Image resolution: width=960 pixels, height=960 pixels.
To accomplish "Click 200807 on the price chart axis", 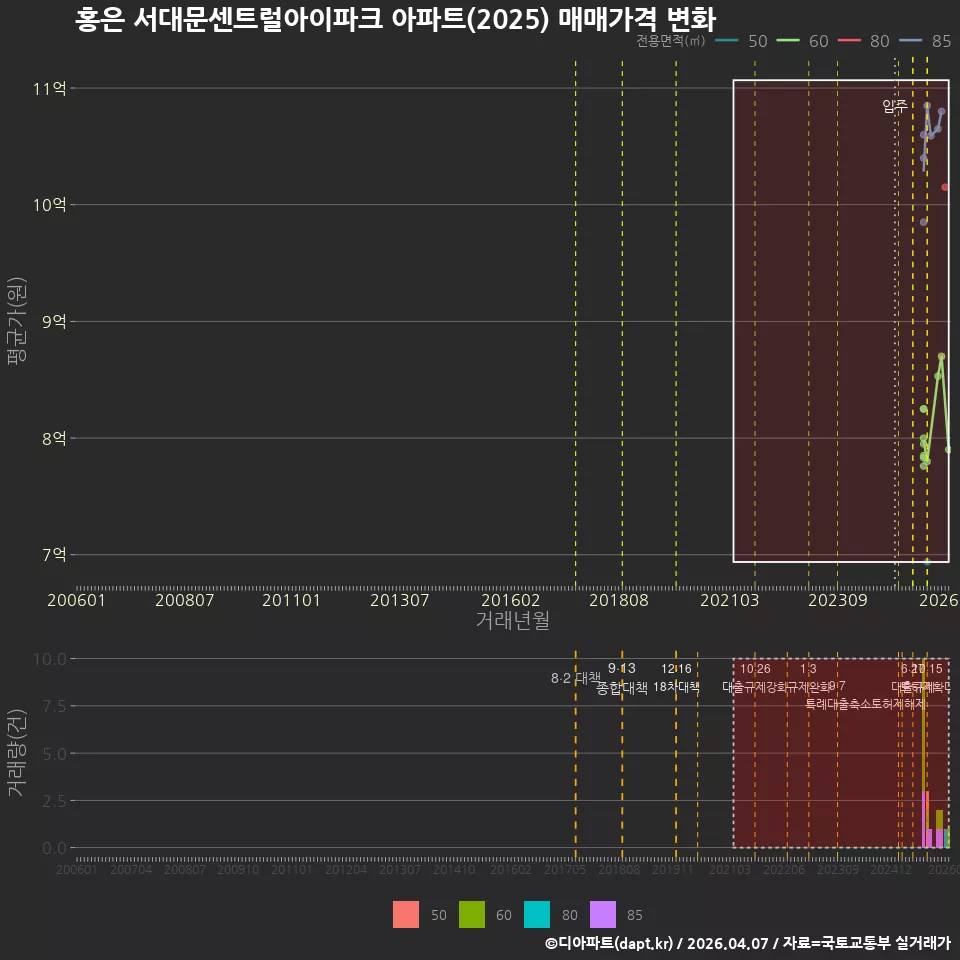I will click(184, 600).
